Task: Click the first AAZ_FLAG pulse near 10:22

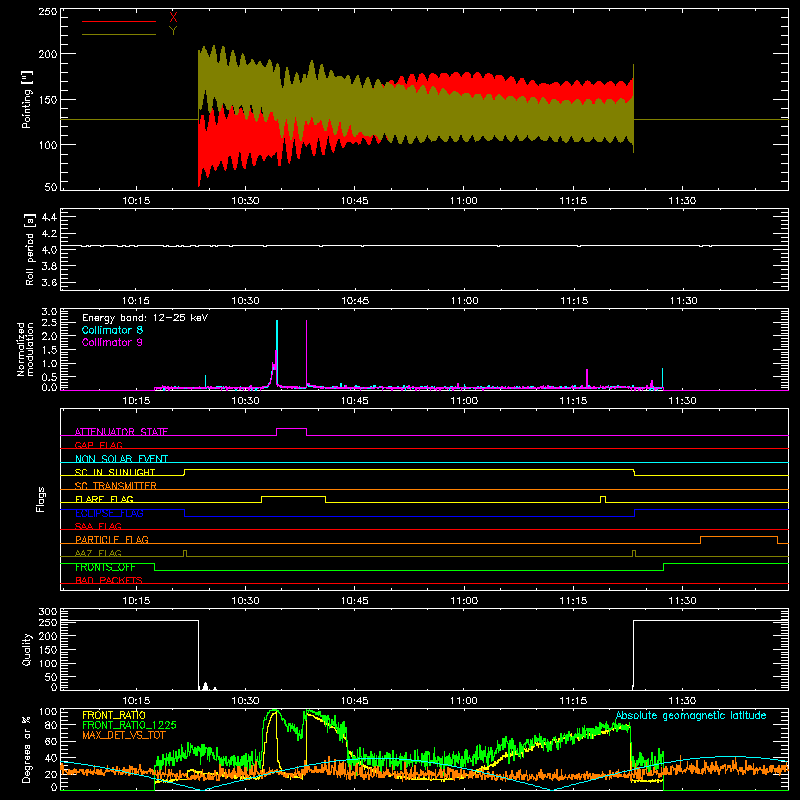Action: 185,551
